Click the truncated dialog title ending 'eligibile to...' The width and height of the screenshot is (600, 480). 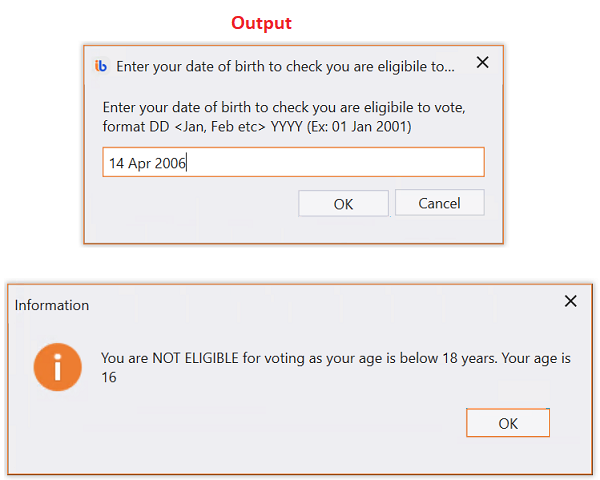(285, 67)
